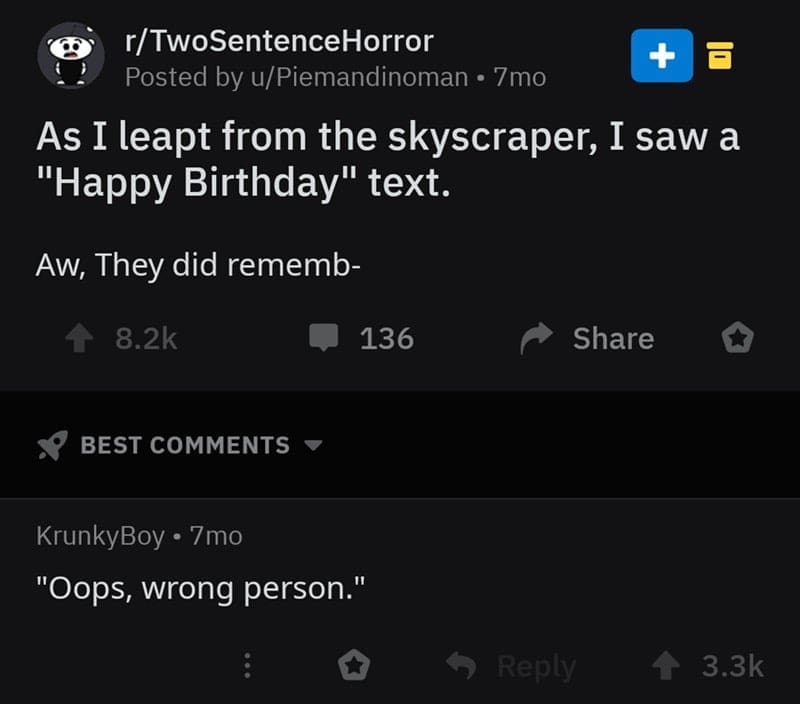Join subreddit with blue plus button
Screen dimensions: 800x704
point(661,56)
